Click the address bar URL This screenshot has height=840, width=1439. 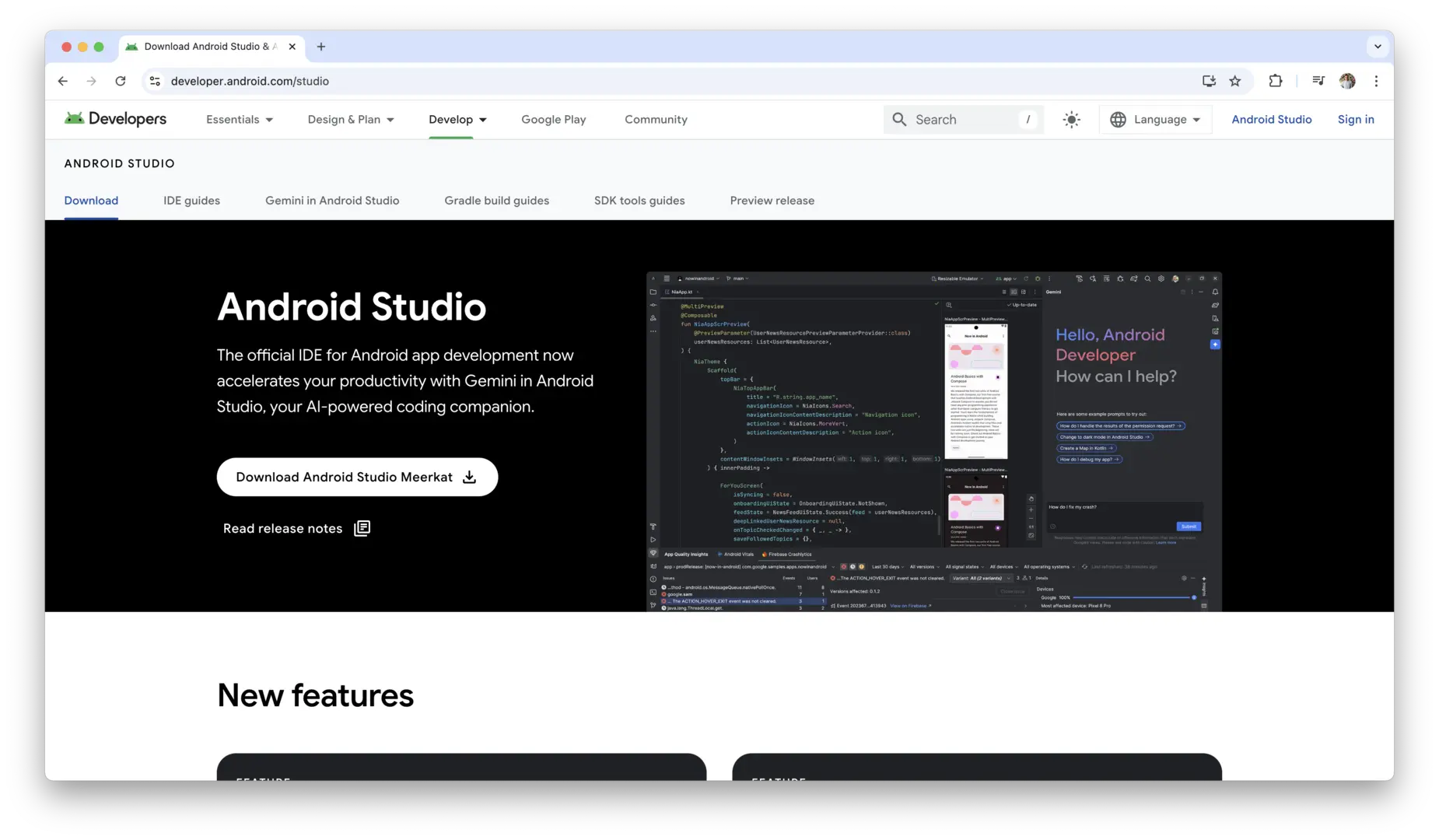click(250, 81)
